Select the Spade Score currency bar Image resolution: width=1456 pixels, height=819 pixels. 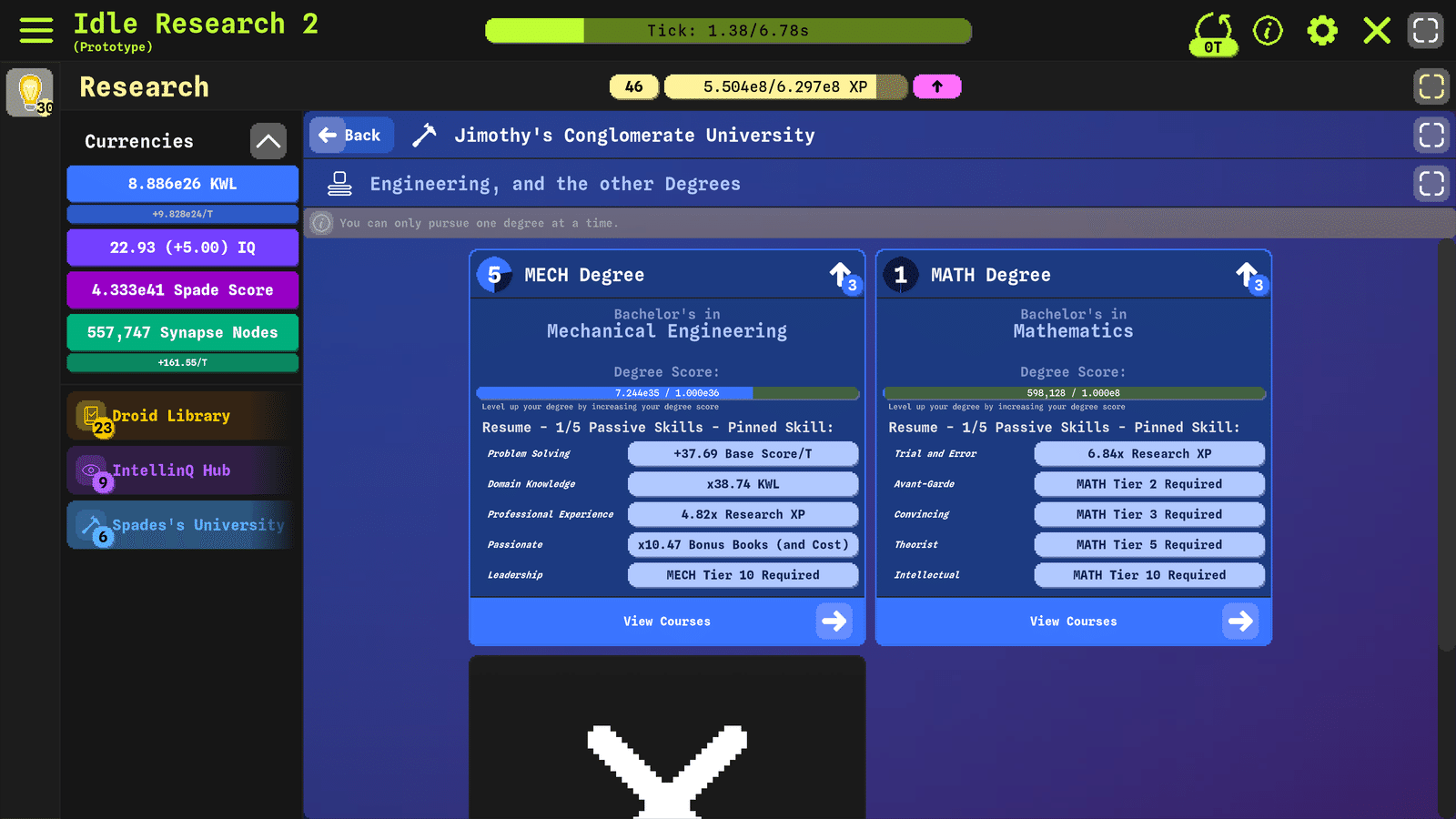click(183, 290)
